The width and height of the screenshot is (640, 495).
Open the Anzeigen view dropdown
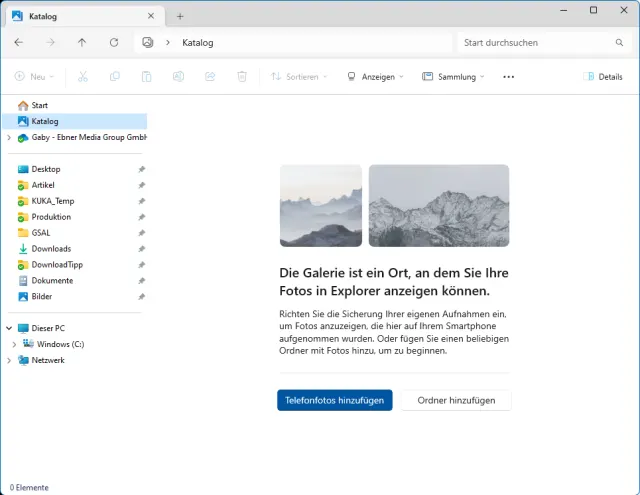[375, 77]
